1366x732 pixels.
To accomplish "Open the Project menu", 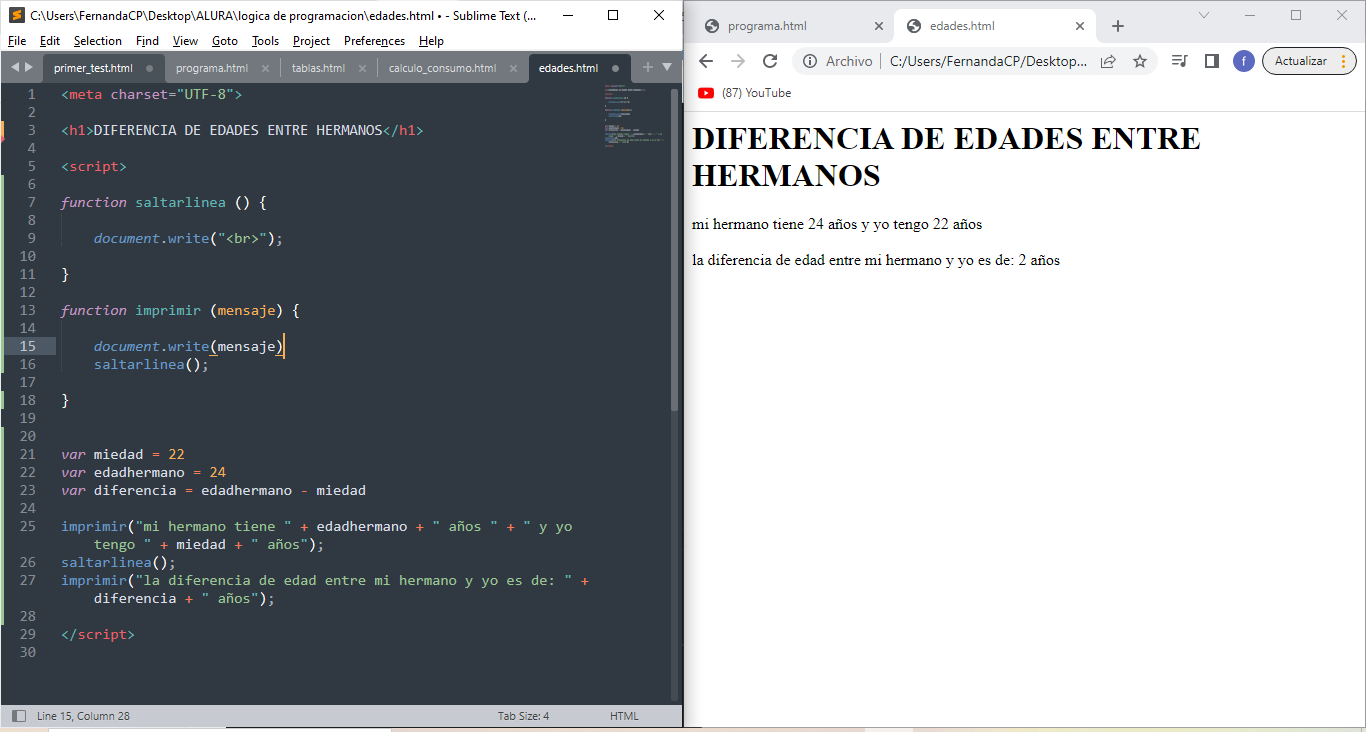I will coord(311,41).
